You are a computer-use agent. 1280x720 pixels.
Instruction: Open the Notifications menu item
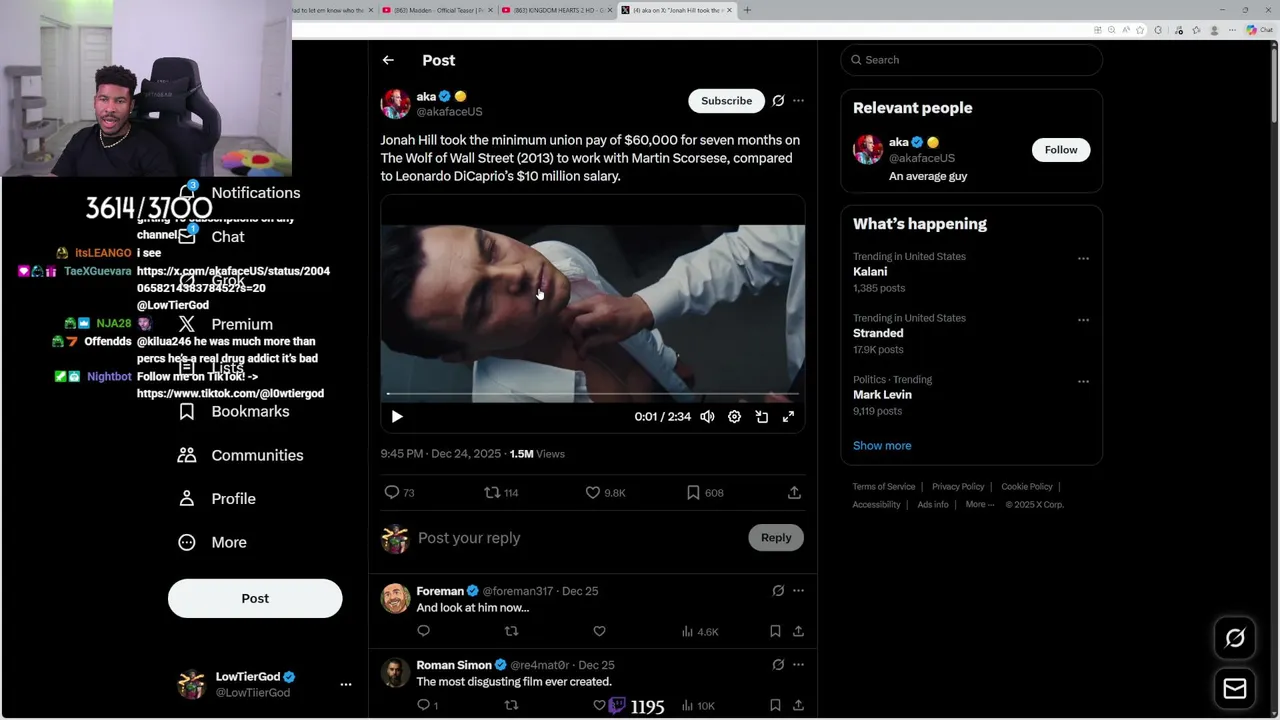(x=240, y=193)
